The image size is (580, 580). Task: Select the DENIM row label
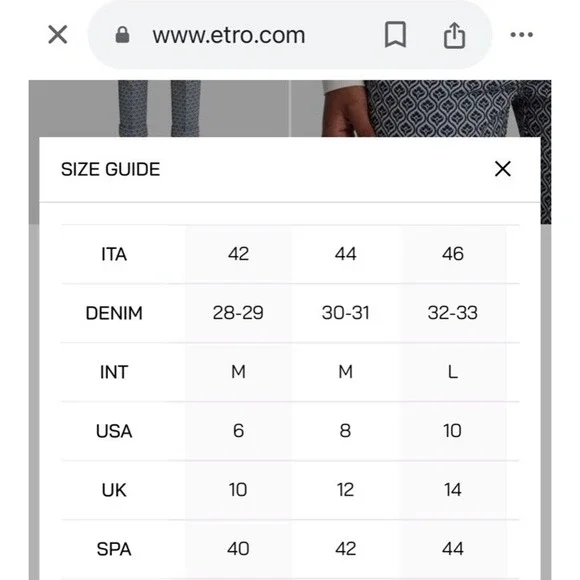[x=114, y=313]
